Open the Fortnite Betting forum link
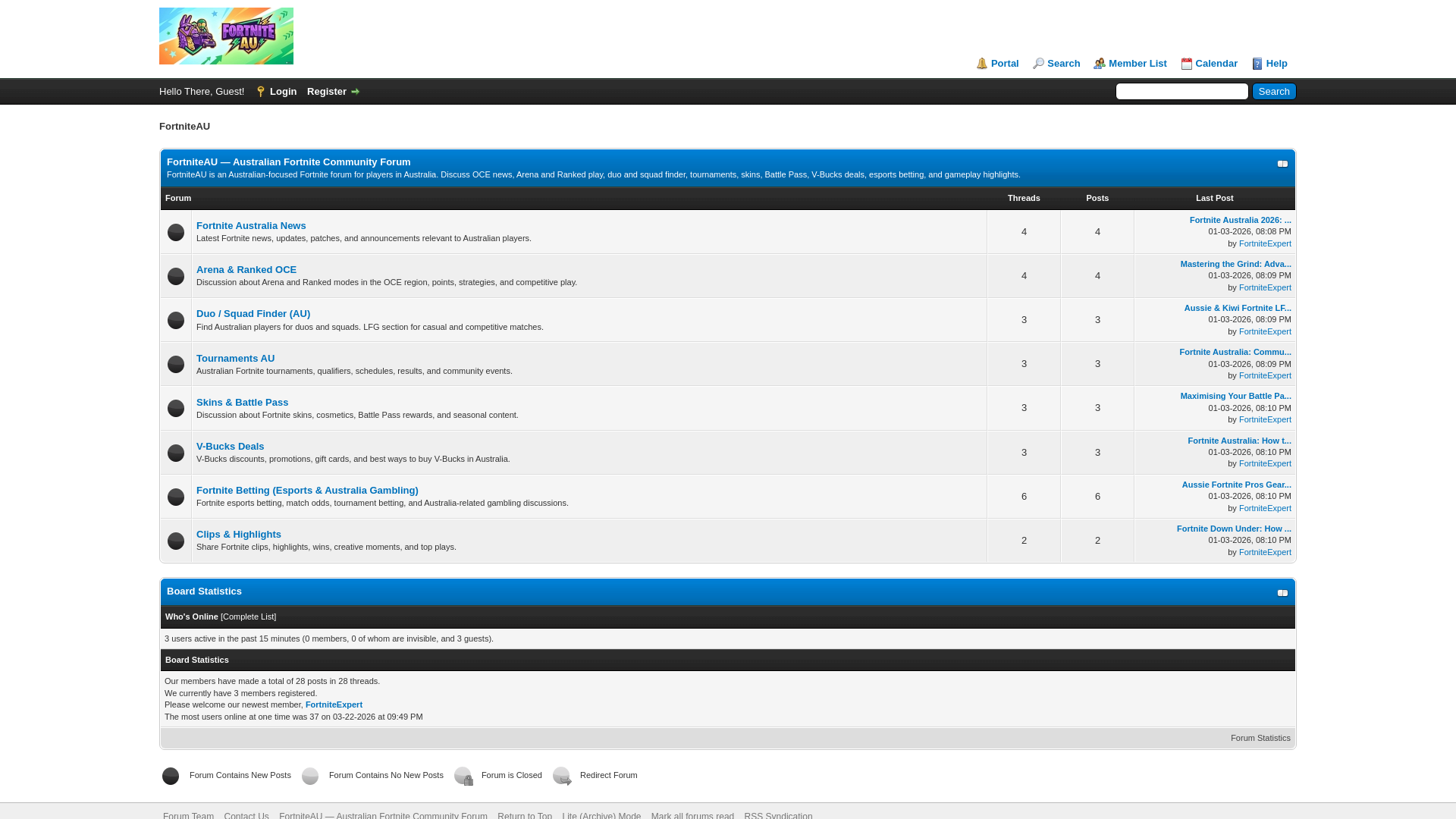The width and height of the screenshot is (1456, 819). (307, 491)
